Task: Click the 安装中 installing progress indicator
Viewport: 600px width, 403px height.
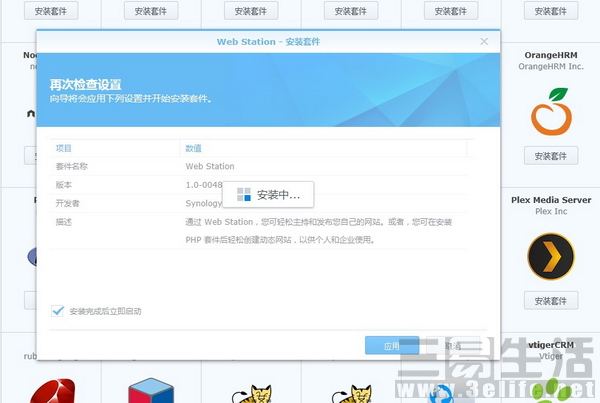Action: coord(268,195)
